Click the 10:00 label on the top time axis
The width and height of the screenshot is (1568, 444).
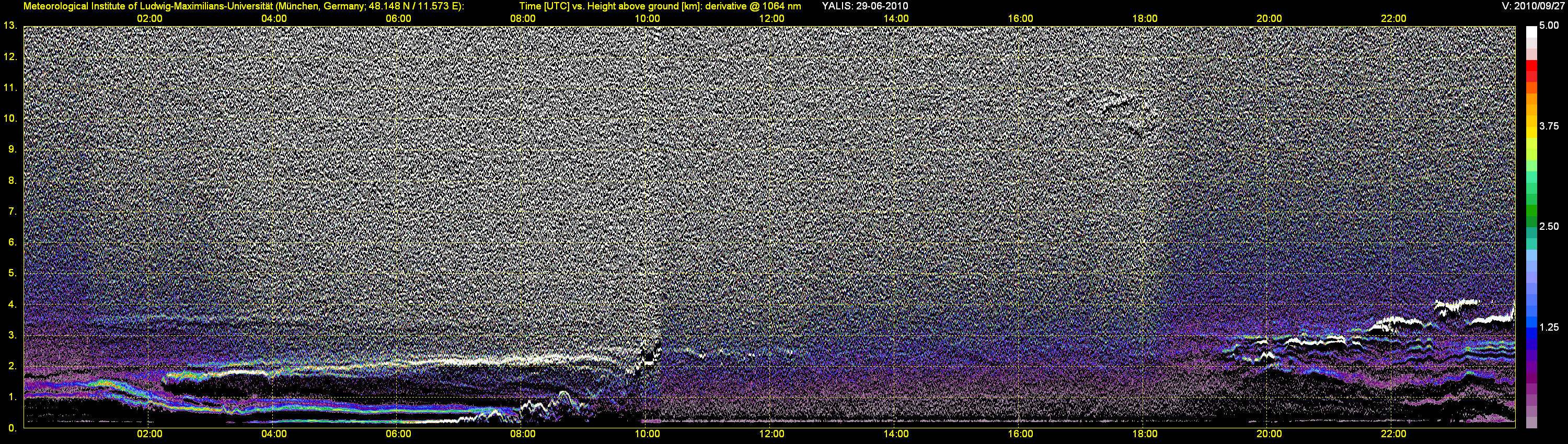(647, 19)
